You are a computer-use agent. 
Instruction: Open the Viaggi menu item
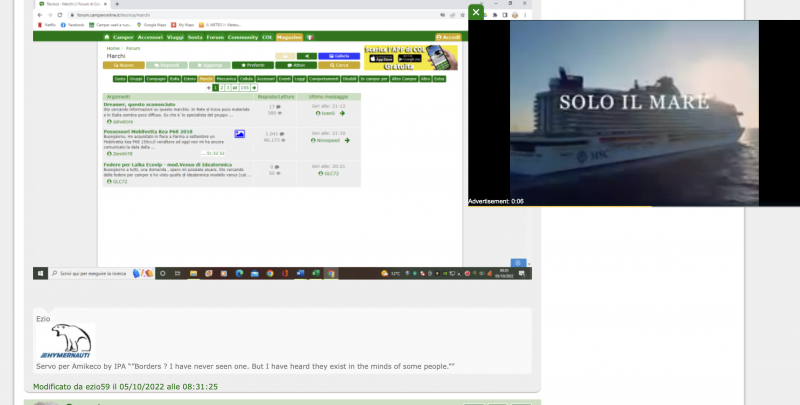click(173, 37)
